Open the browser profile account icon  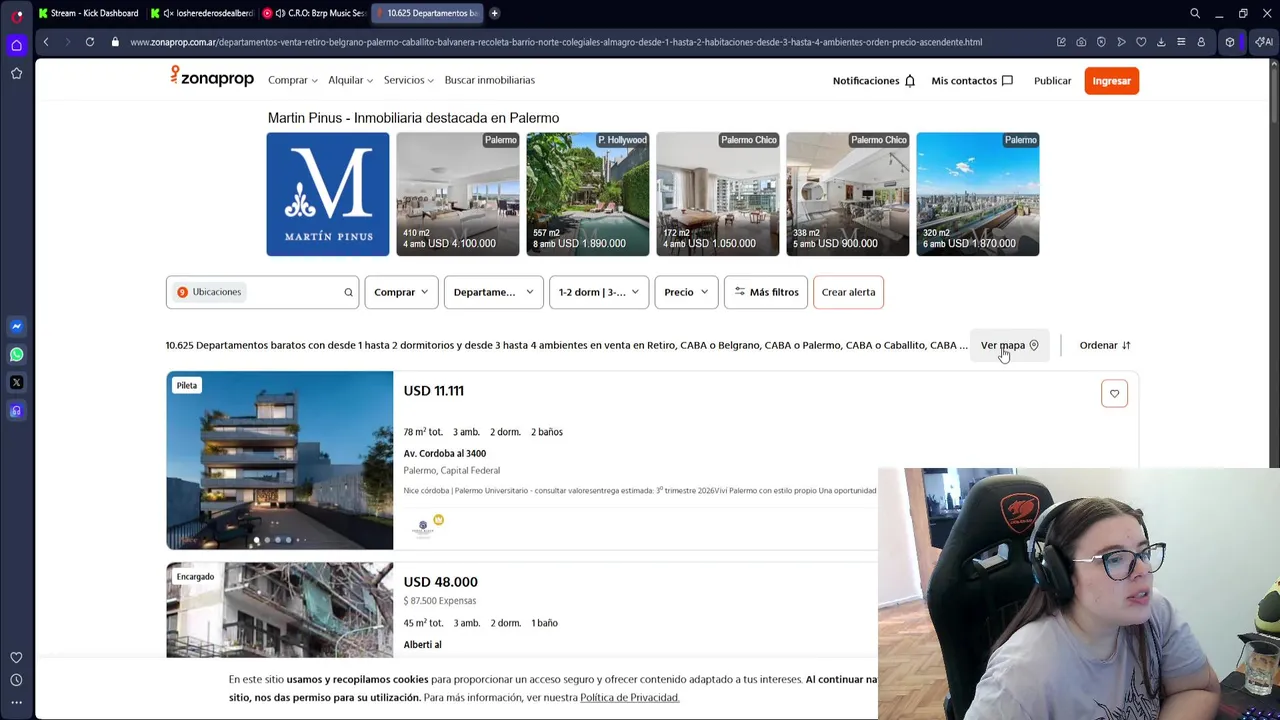1201,42
